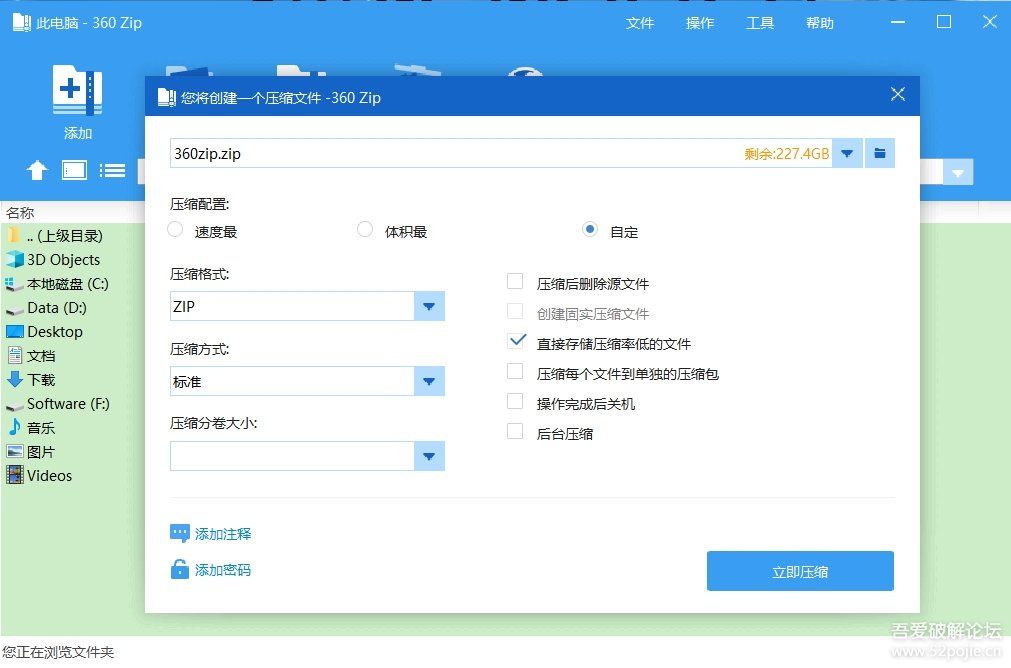Expand the archive path dropdown arrow
Viewport: 1011px width, 668px height.
[x=847, y=153]
